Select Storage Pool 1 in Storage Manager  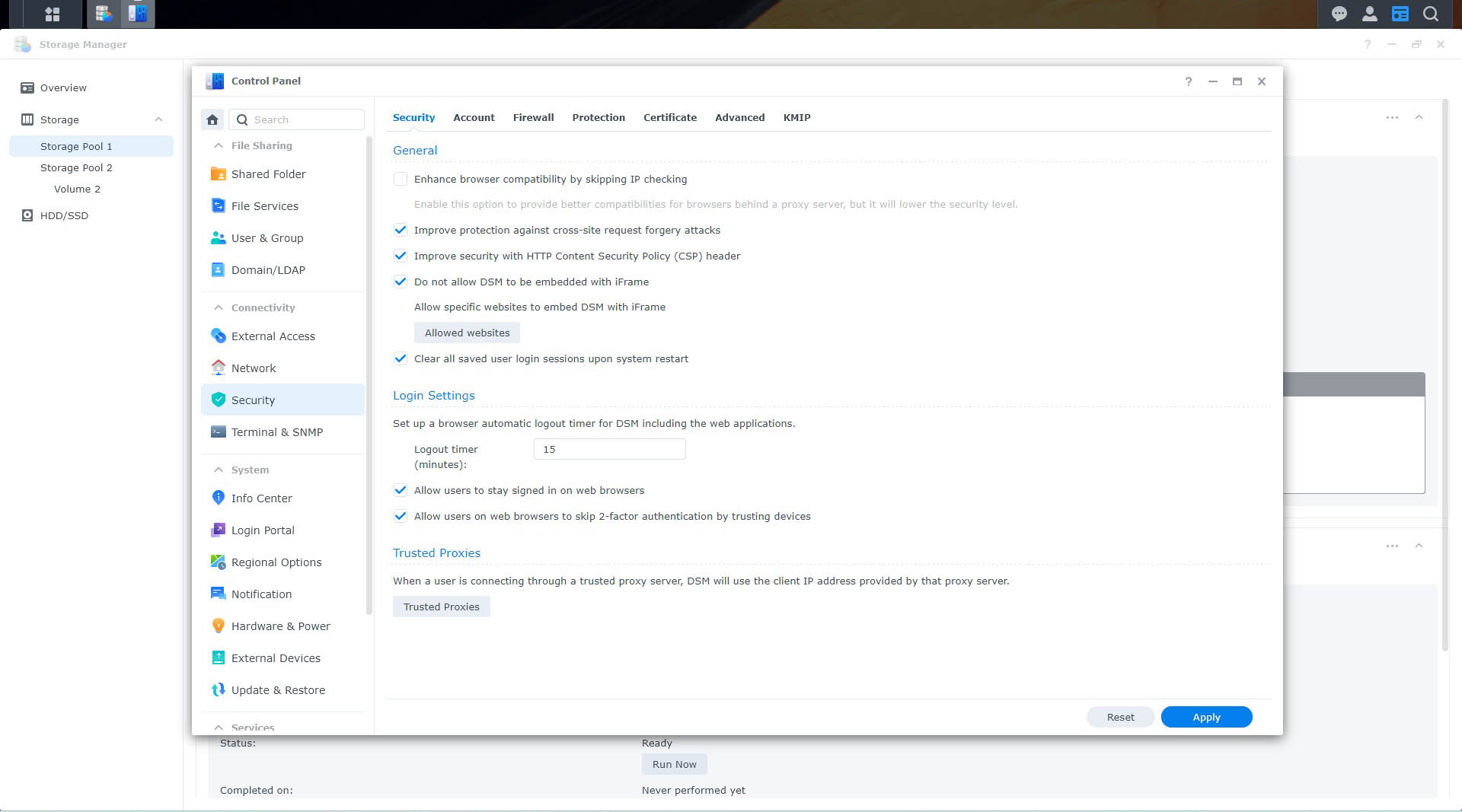click(91, 146)
